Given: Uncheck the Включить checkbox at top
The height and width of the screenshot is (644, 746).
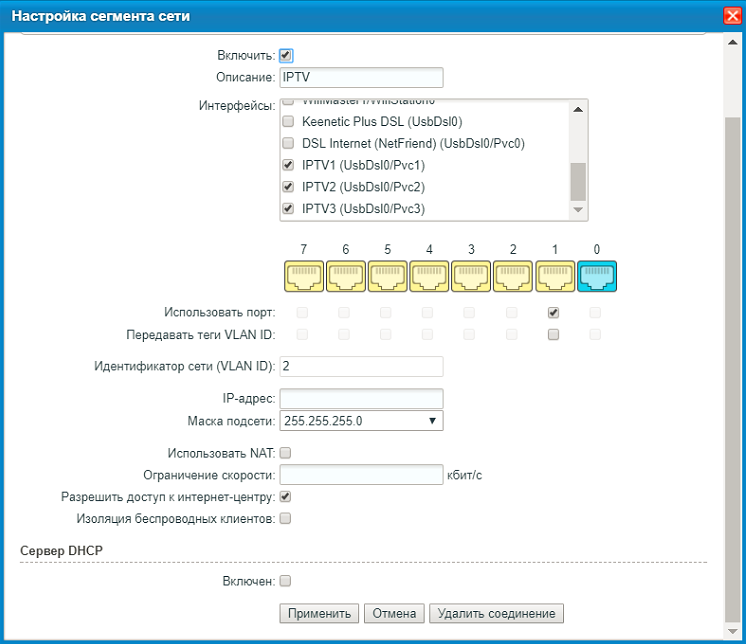Looking at the screenshot, I should [286, 56].
